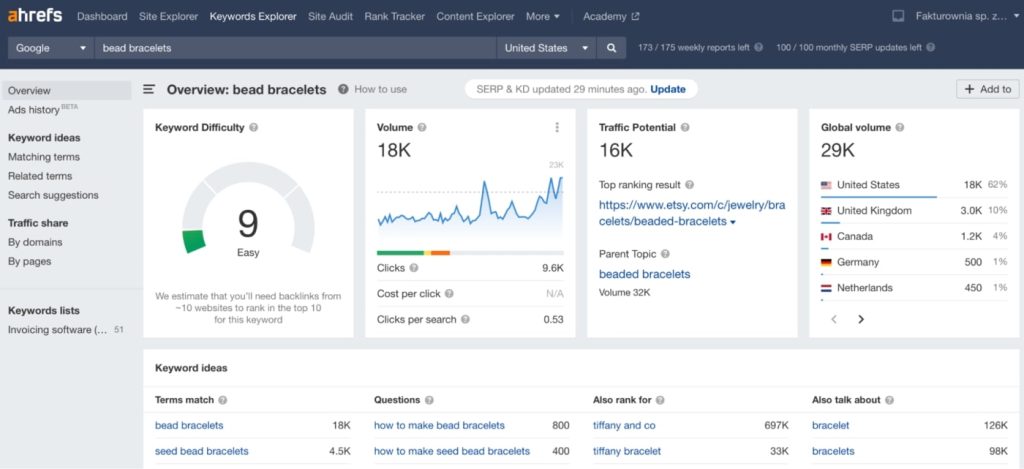Open Dashboard tab

pos(102,16)
